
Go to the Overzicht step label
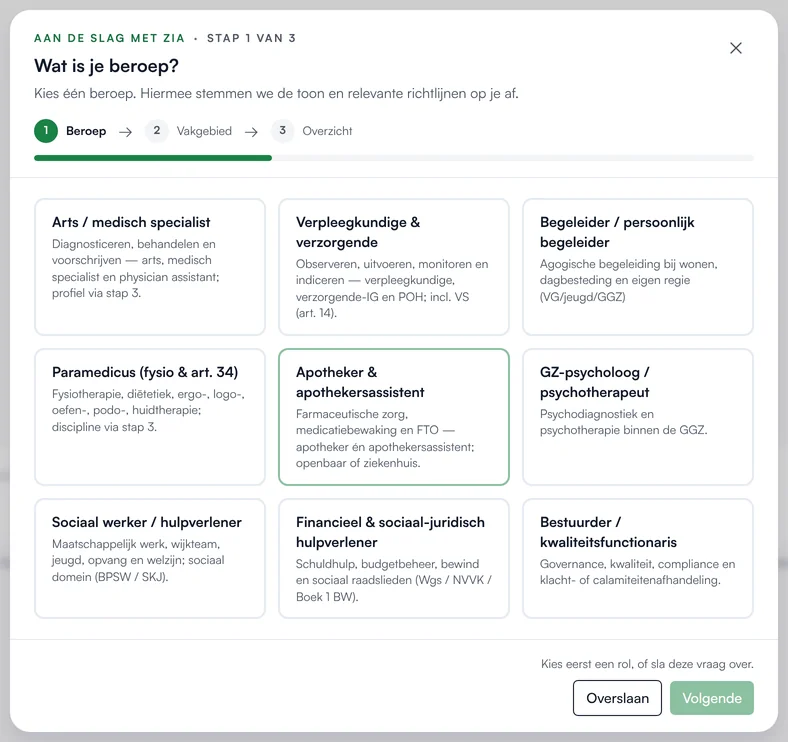327,131
